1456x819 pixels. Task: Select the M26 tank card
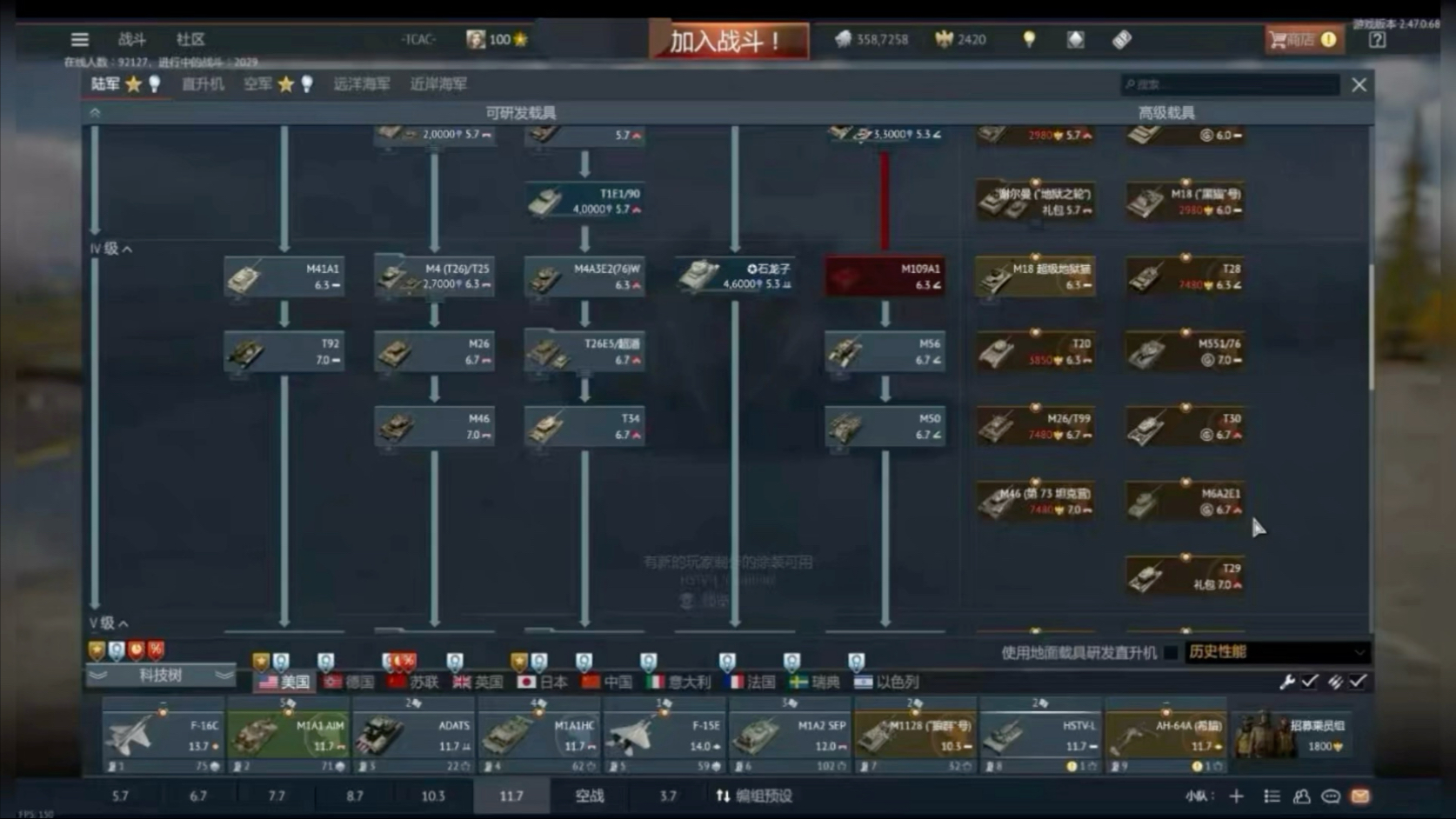435,351
